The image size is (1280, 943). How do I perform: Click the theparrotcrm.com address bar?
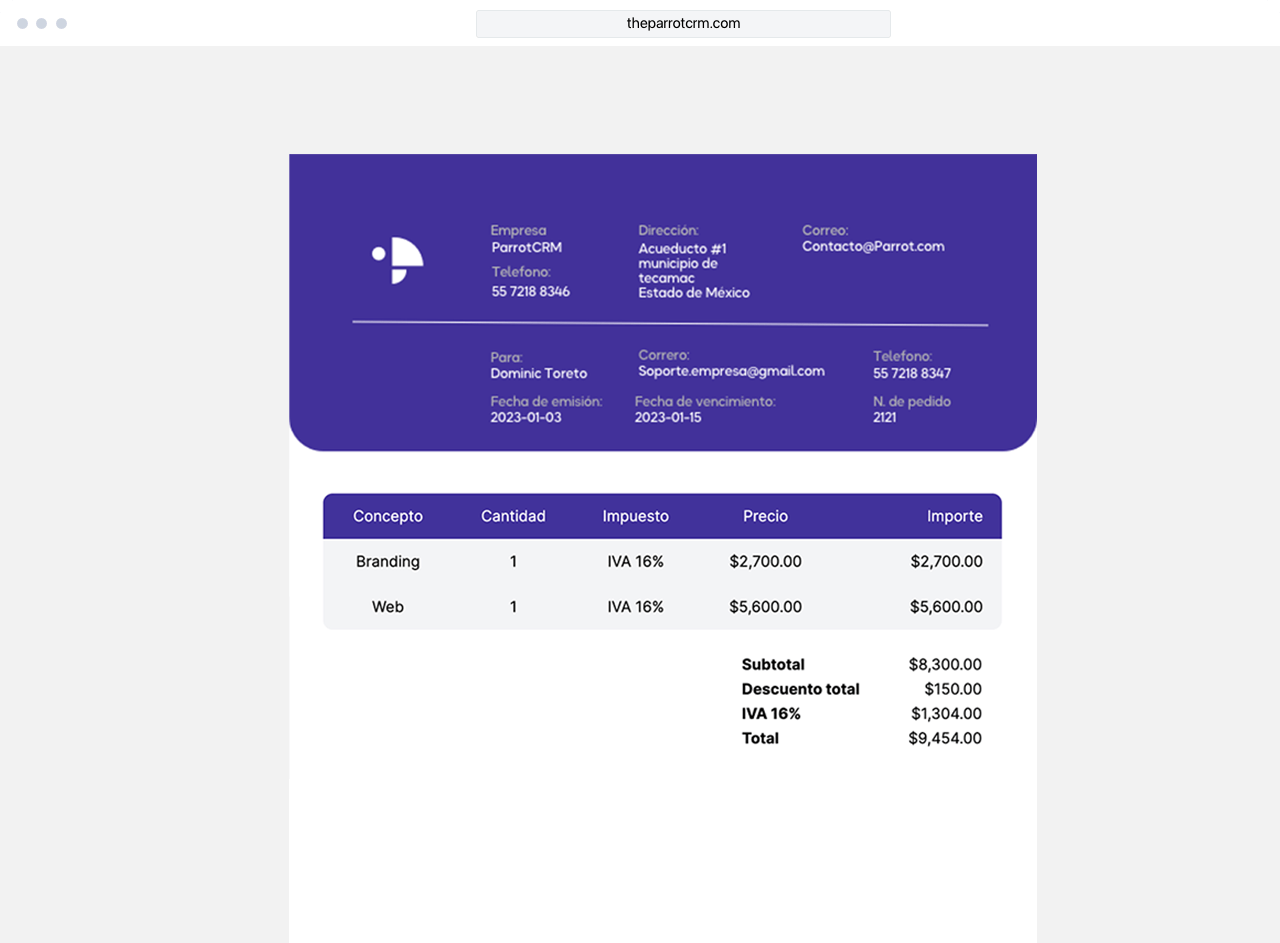click(683, 24)
